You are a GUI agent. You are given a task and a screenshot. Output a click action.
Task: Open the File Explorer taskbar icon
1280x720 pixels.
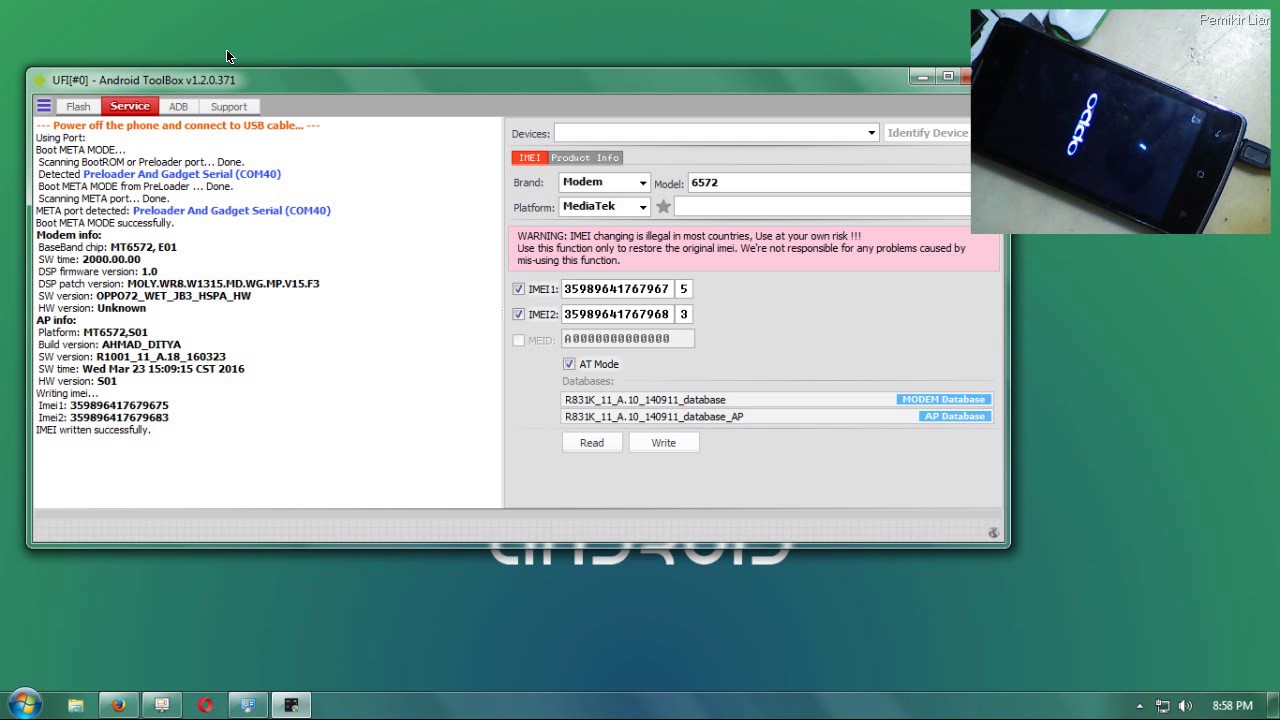click(x=76, y=705)
